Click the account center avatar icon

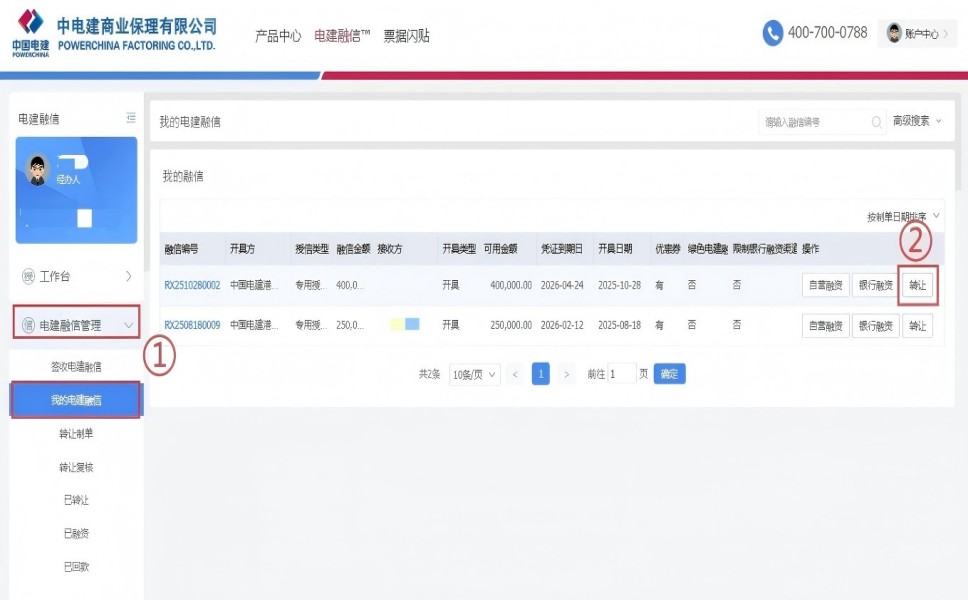pos(894,33)
